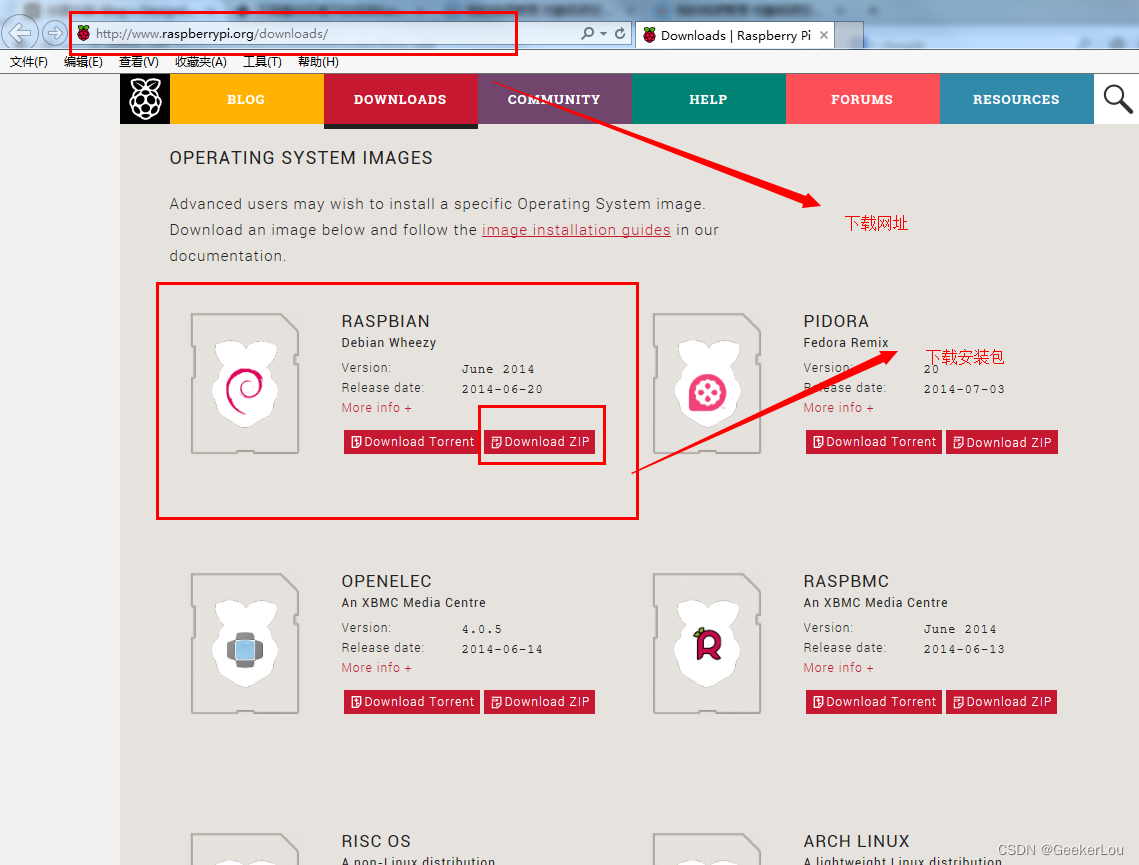Image resolution: width=1139 pixels, height=865 pixels.
Task: Click the RASPBIAN heading text
Action: point(386,321)
